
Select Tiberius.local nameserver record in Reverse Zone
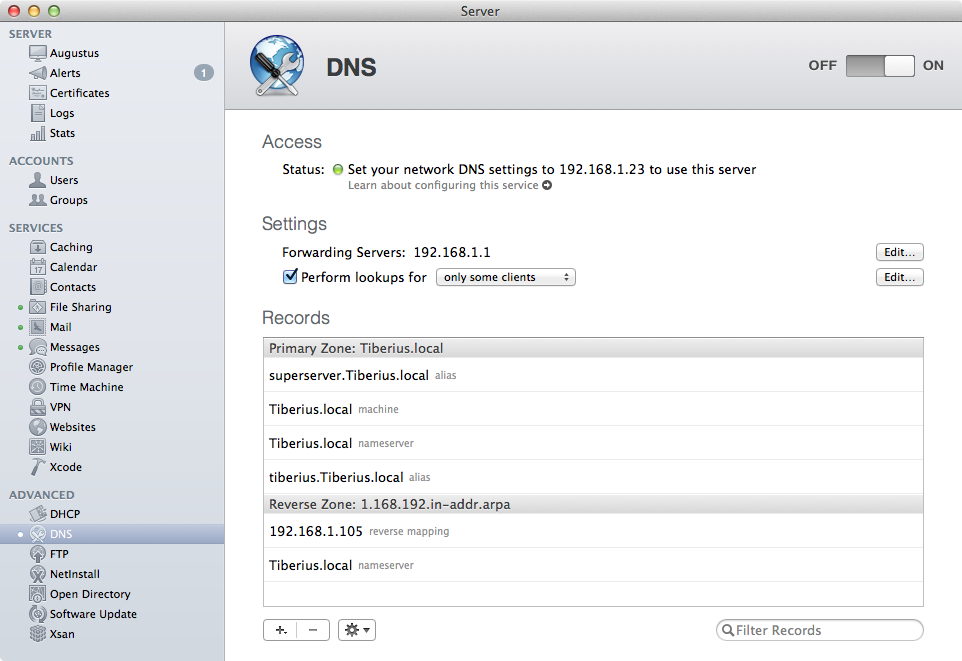[x=593, y=565]
